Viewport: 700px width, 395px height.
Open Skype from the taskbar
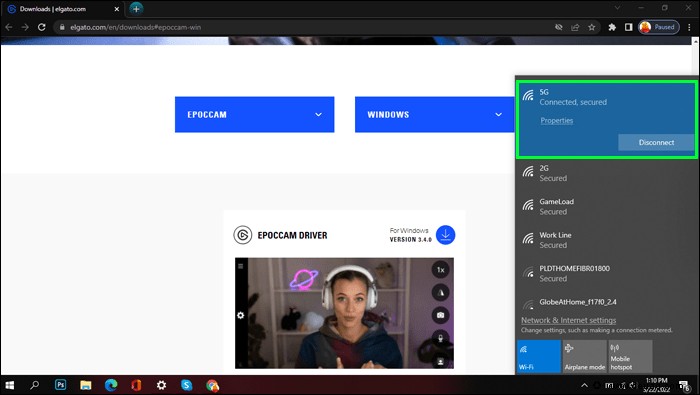click(187, 385)
